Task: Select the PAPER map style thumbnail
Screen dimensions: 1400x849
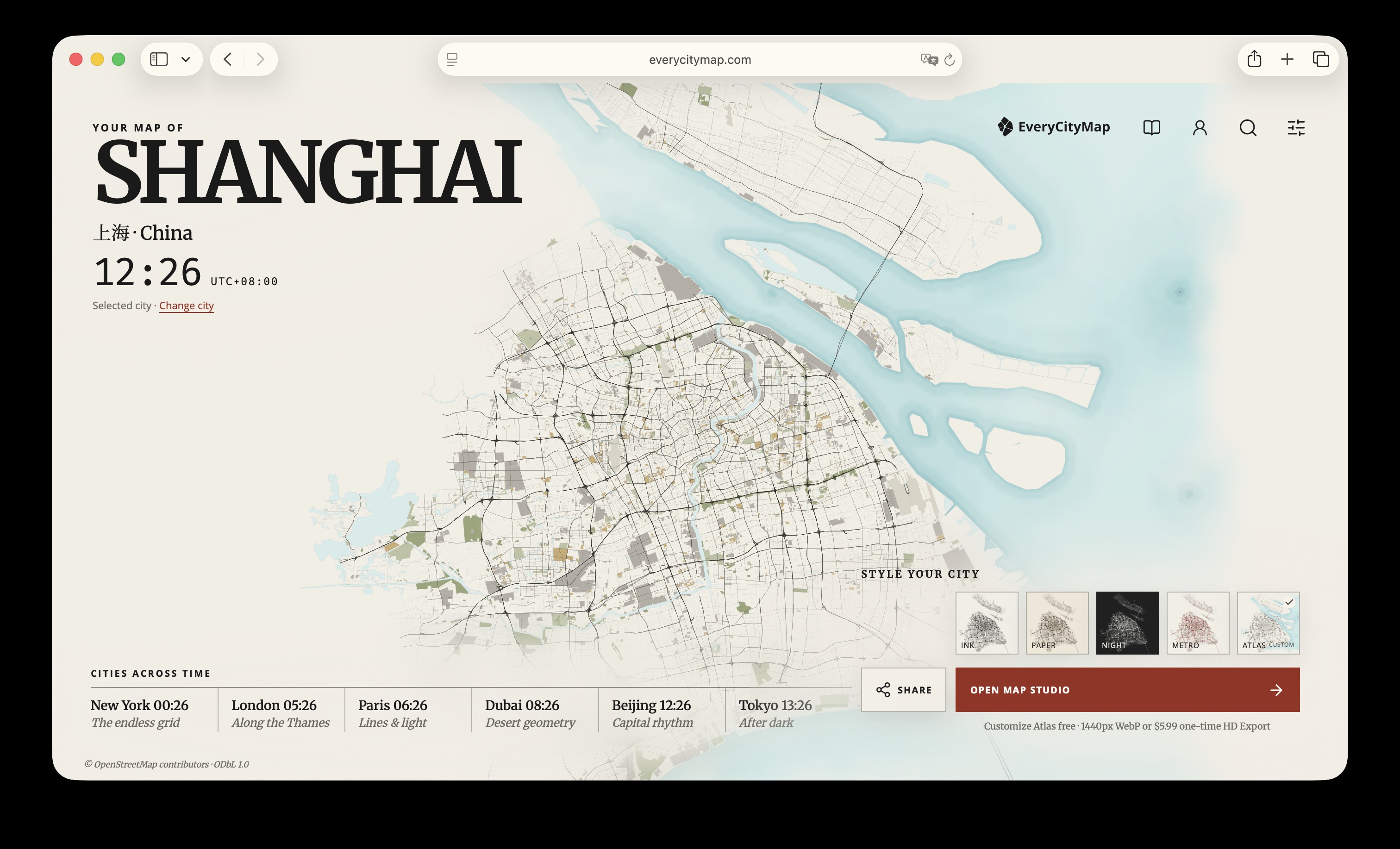Action: [x=1057, y=623]
